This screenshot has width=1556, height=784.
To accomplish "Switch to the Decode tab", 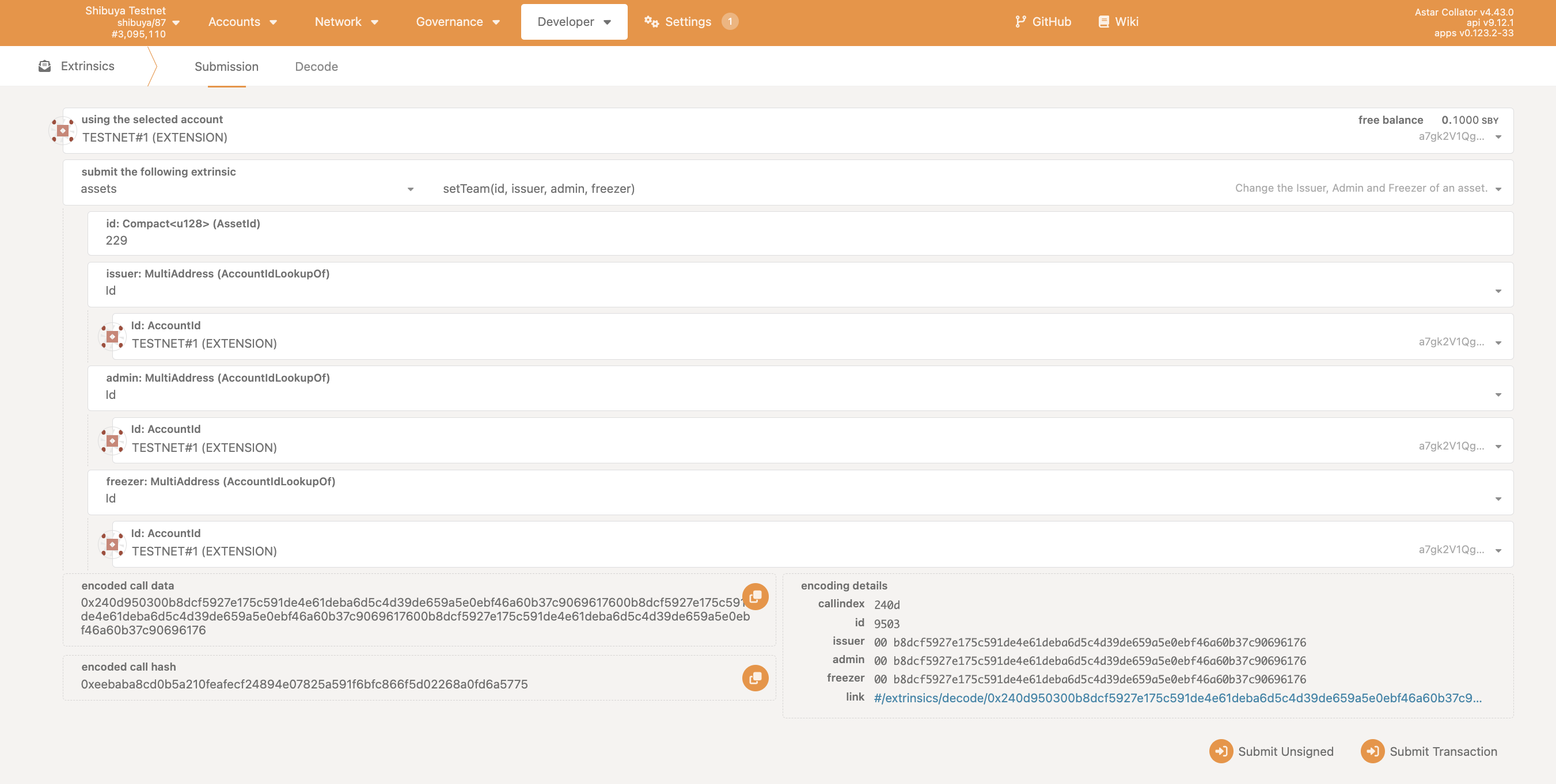I will [316, 66].
